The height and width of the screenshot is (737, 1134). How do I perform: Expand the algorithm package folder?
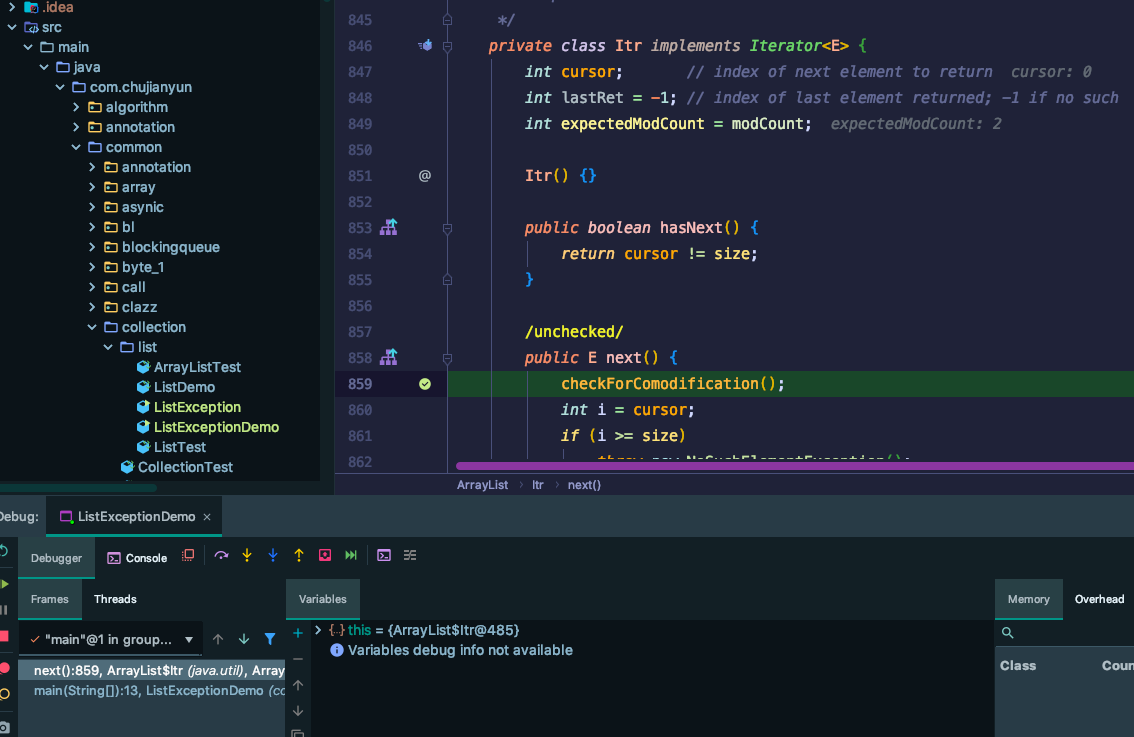click(x=76, y=107)
